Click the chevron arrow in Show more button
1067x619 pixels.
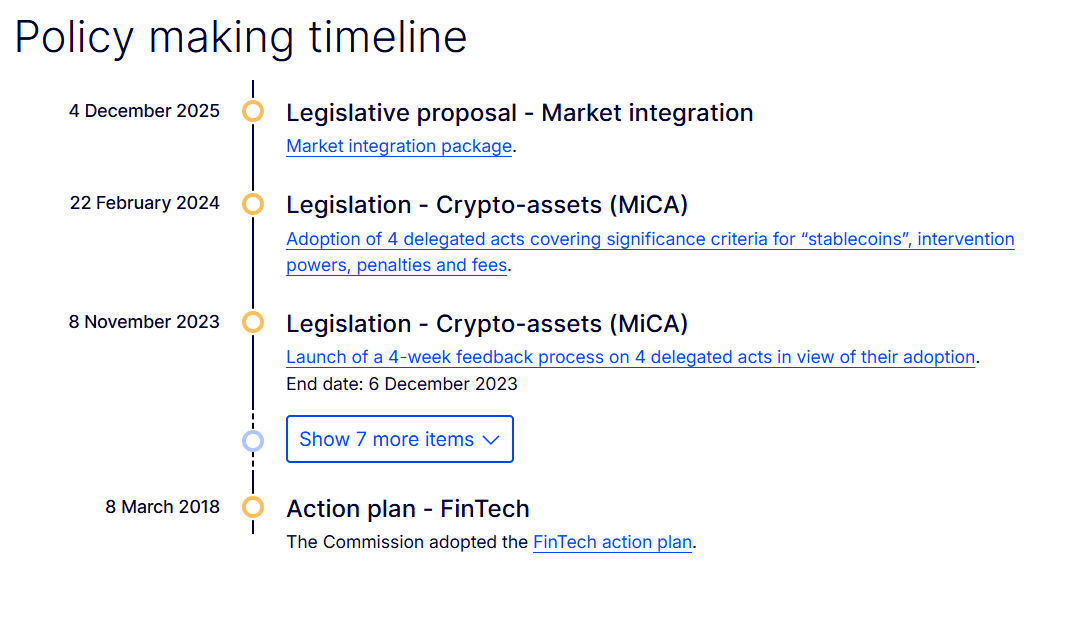(490, 440)
